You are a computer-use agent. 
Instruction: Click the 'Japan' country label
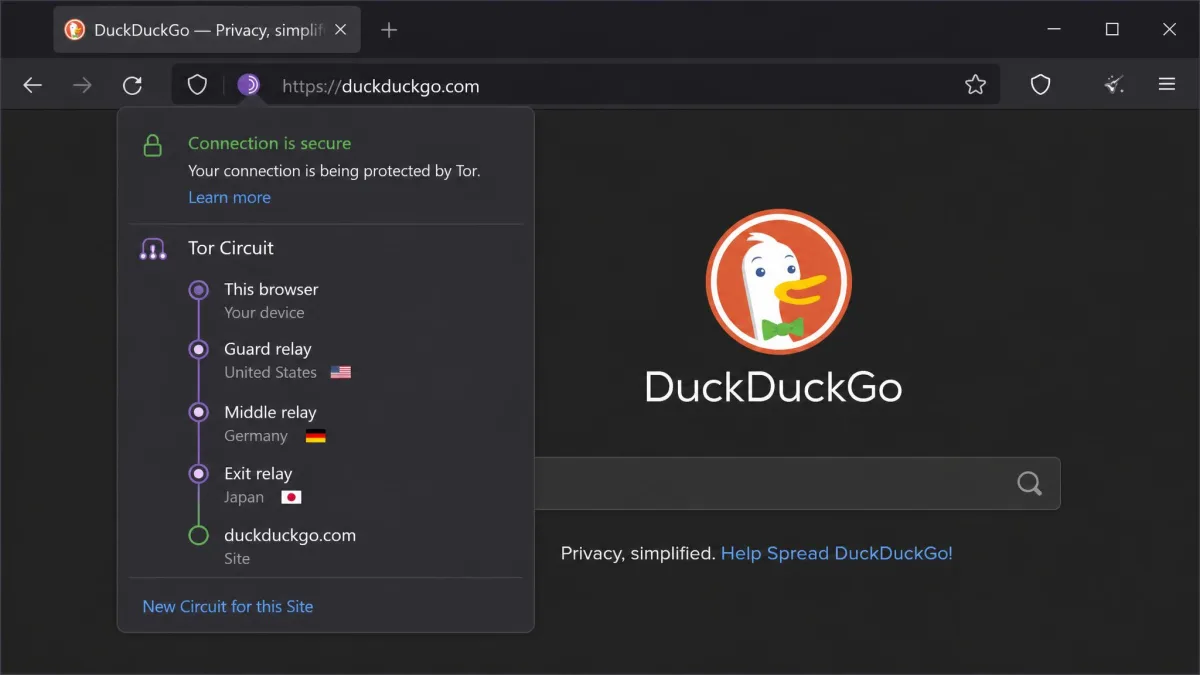coord(244,497)
